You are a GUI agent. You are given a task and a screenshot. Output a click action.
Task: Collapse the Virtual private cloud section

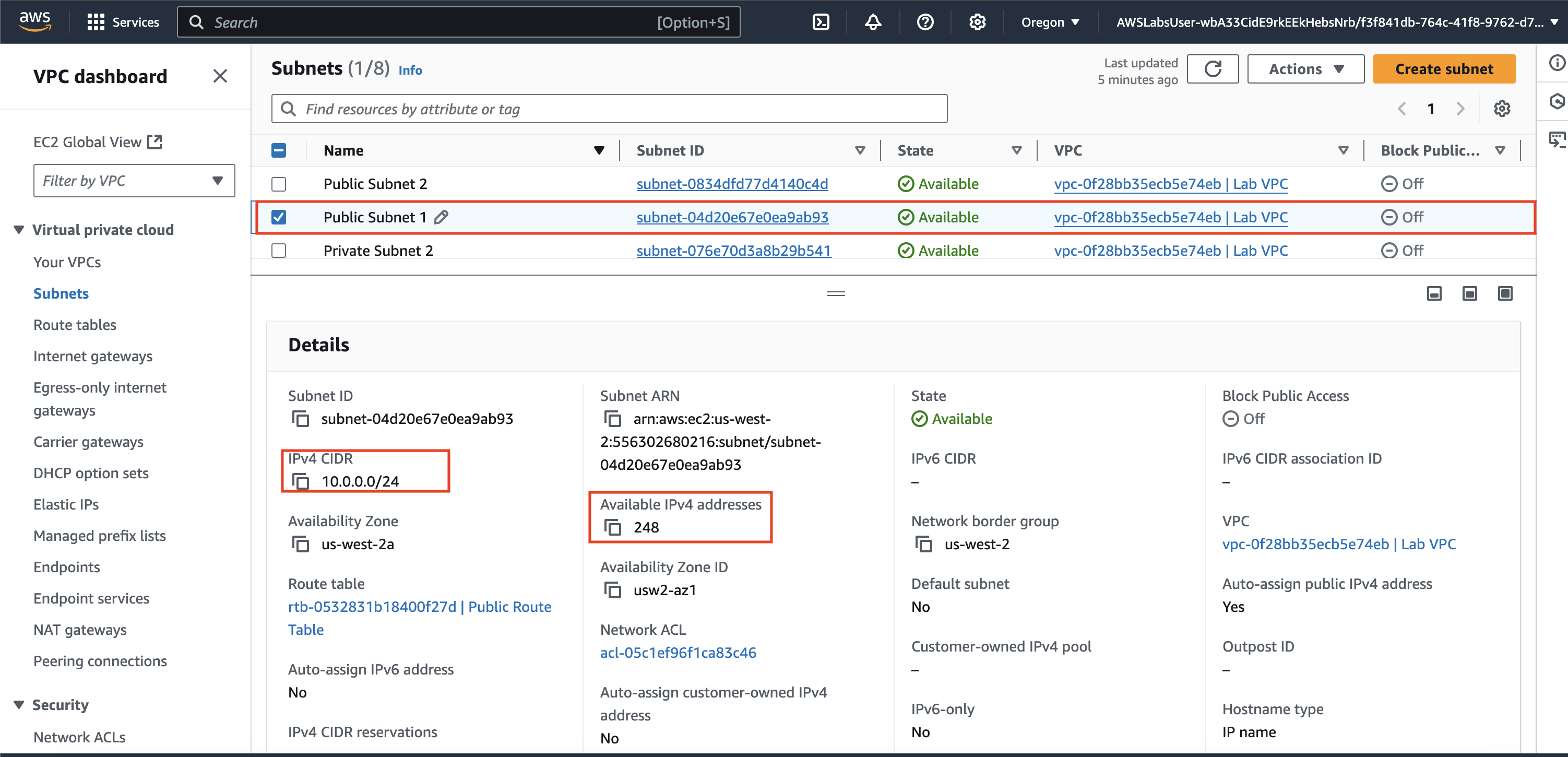click(x=19, y=230)
